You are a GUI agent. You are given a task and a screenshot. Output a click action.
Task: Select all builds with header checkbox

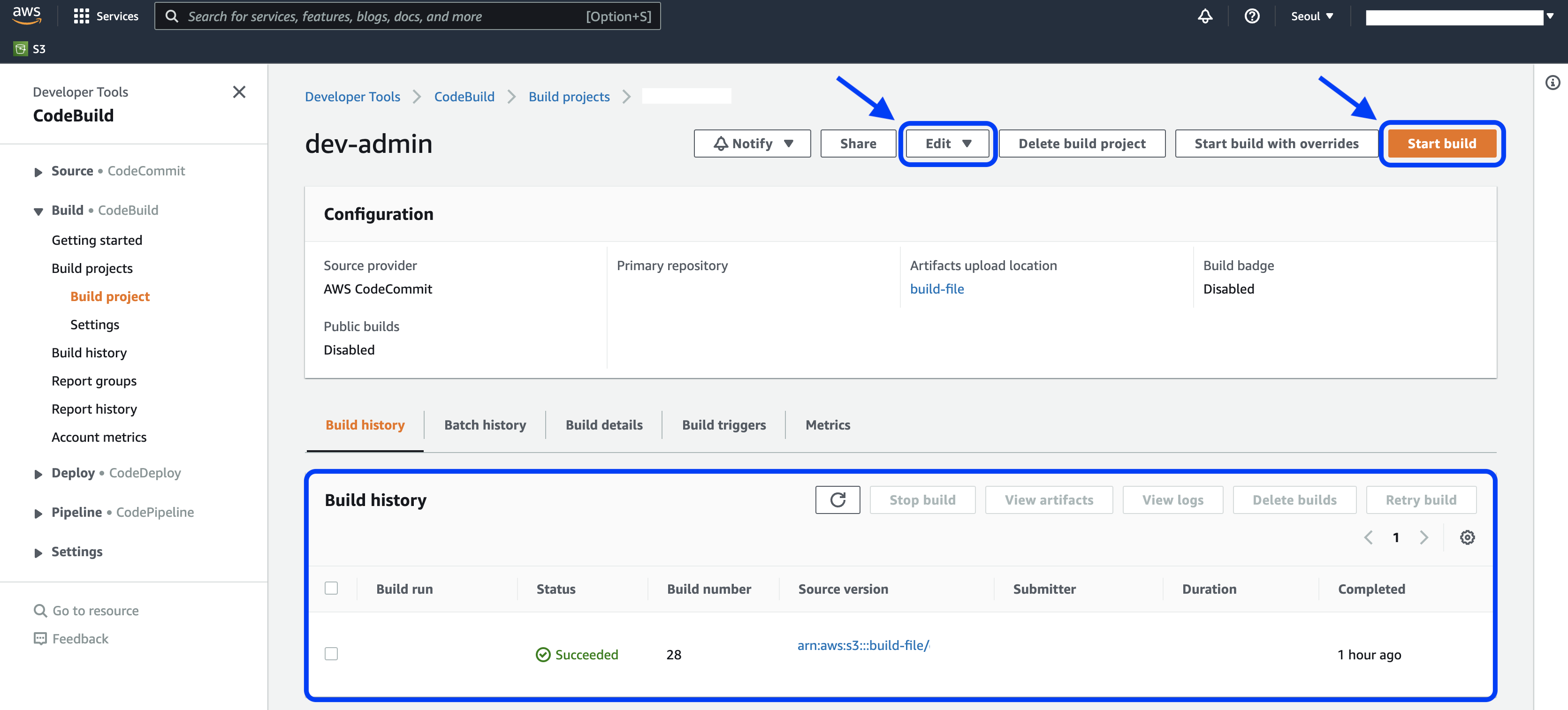point(331,588)
